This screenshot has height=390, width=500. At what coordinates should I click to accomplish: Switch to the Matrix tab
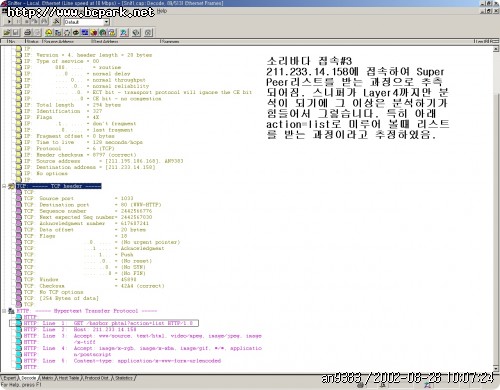click(47, 378)
